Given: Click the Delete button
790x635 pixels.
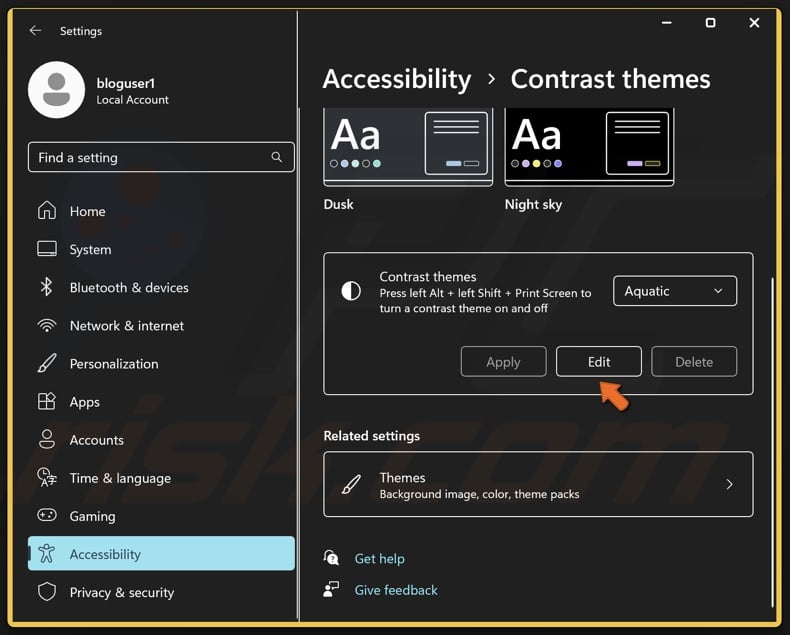Looking at the screenshot, I should [x=693, y=362].
